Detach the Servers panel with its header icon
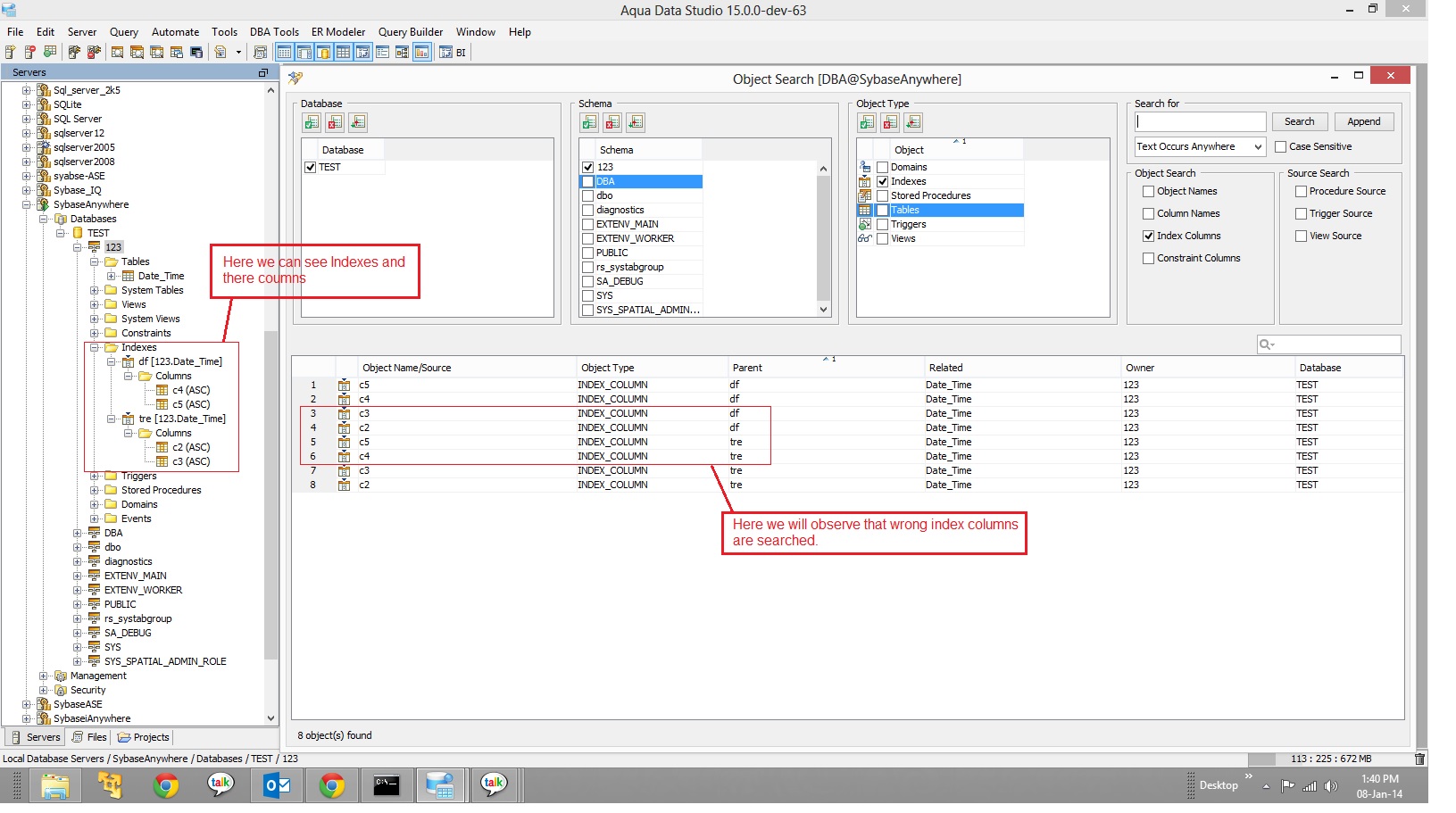1456x813 pixels. (263, 72)
